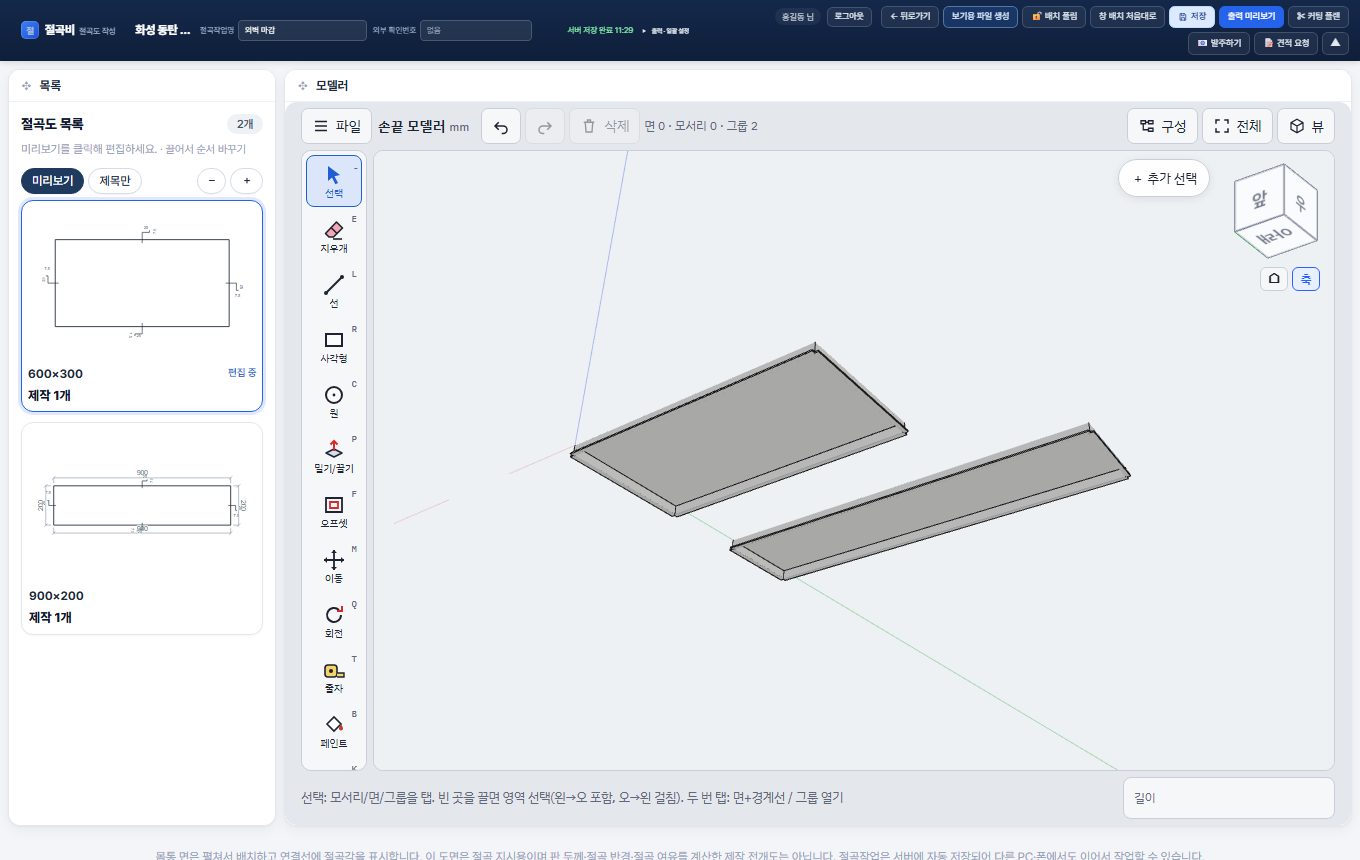Open the 커팅 플랜 cutting plan
Image resolution: width=1360 pixels, height=860 pixels.
(x=1318, y=16)
